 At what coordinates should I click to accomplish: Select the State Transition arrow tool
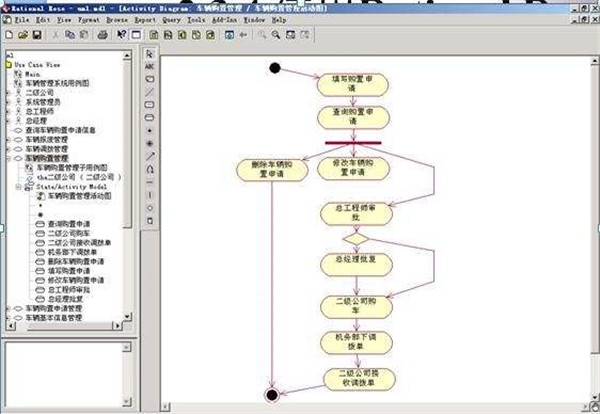coord(150,156)
